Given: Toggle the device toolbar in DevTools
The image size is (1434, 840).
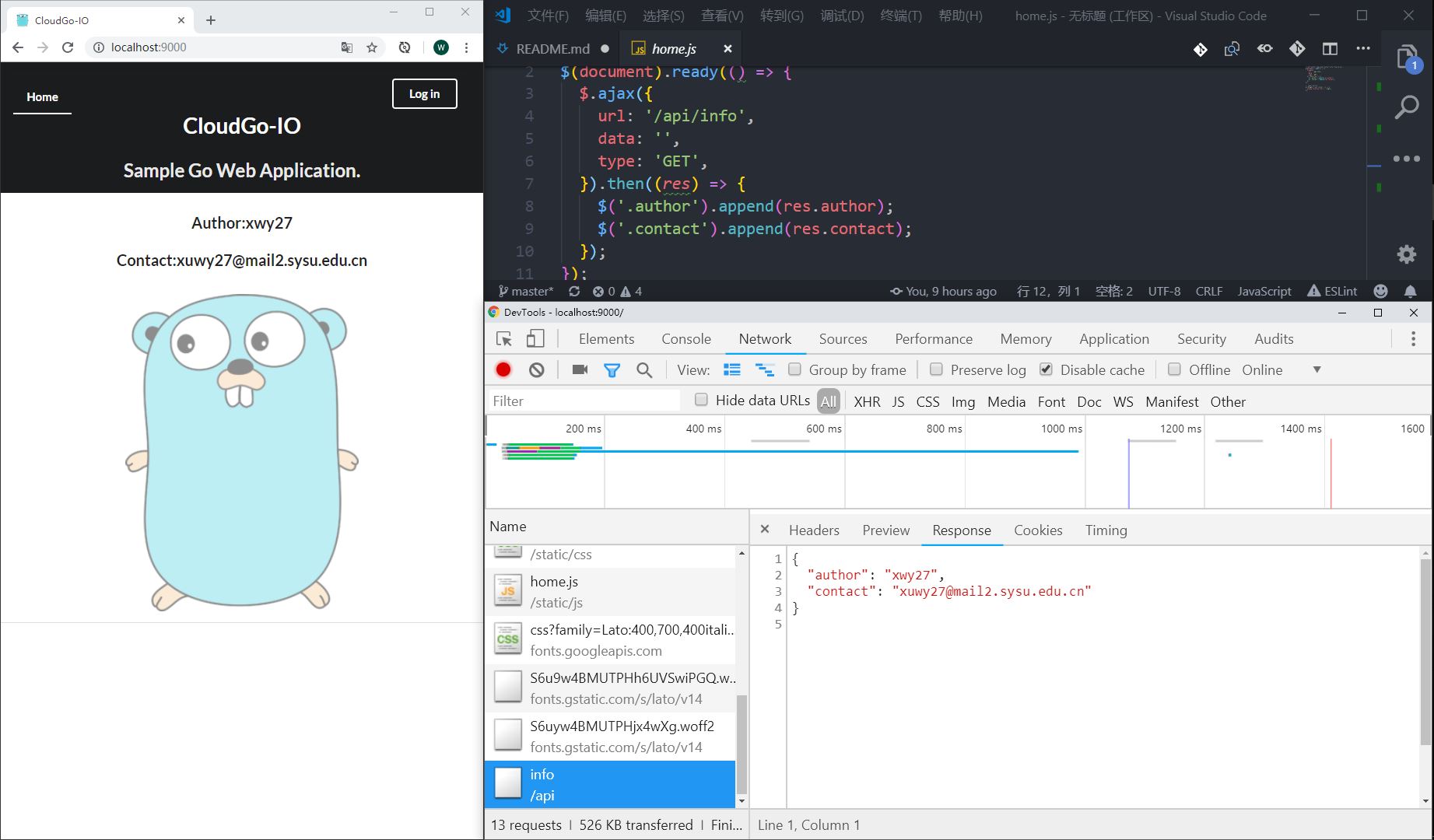Looking at the screenshot, I should 535,338.
